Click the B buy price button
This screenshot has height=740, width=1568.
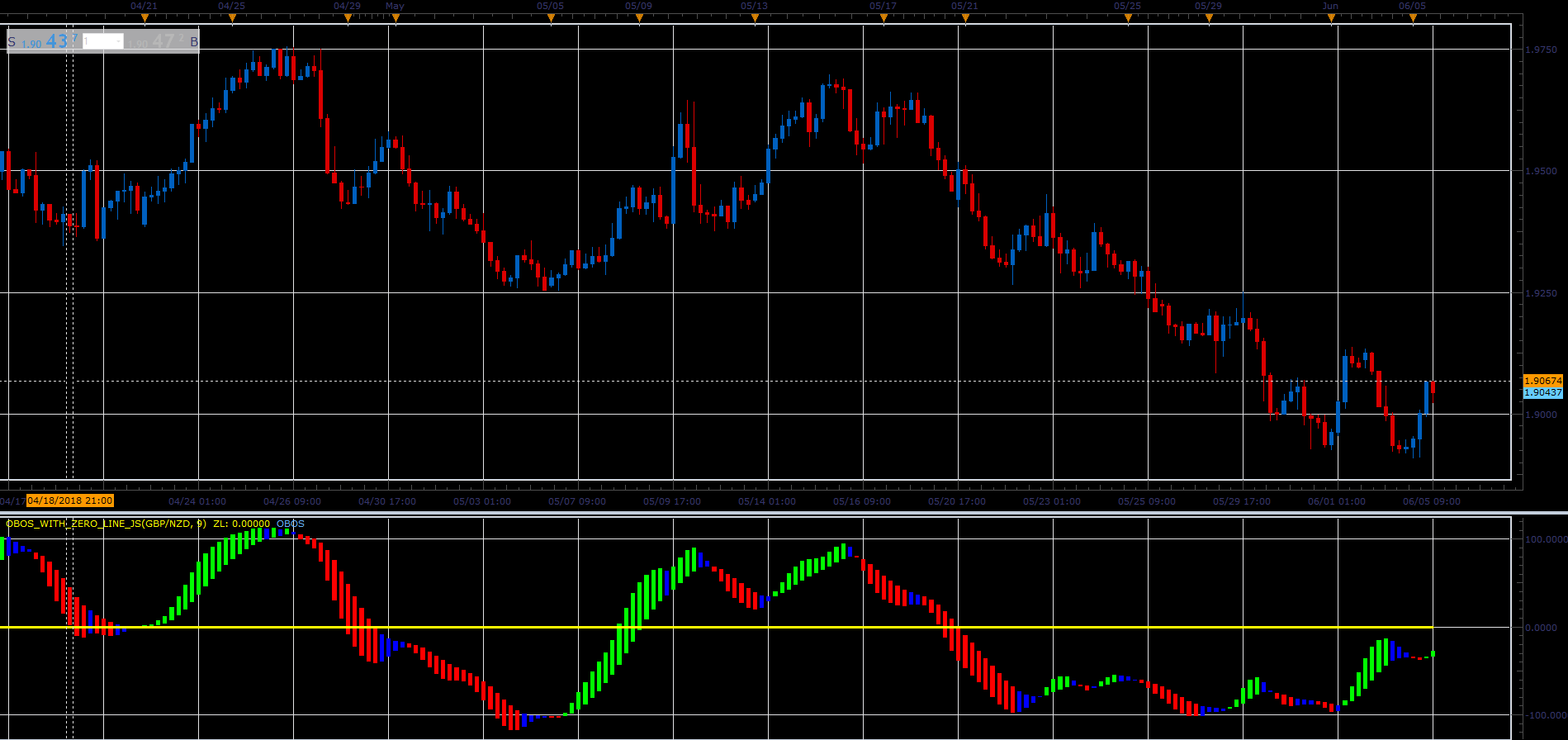[x=162, y=41]
